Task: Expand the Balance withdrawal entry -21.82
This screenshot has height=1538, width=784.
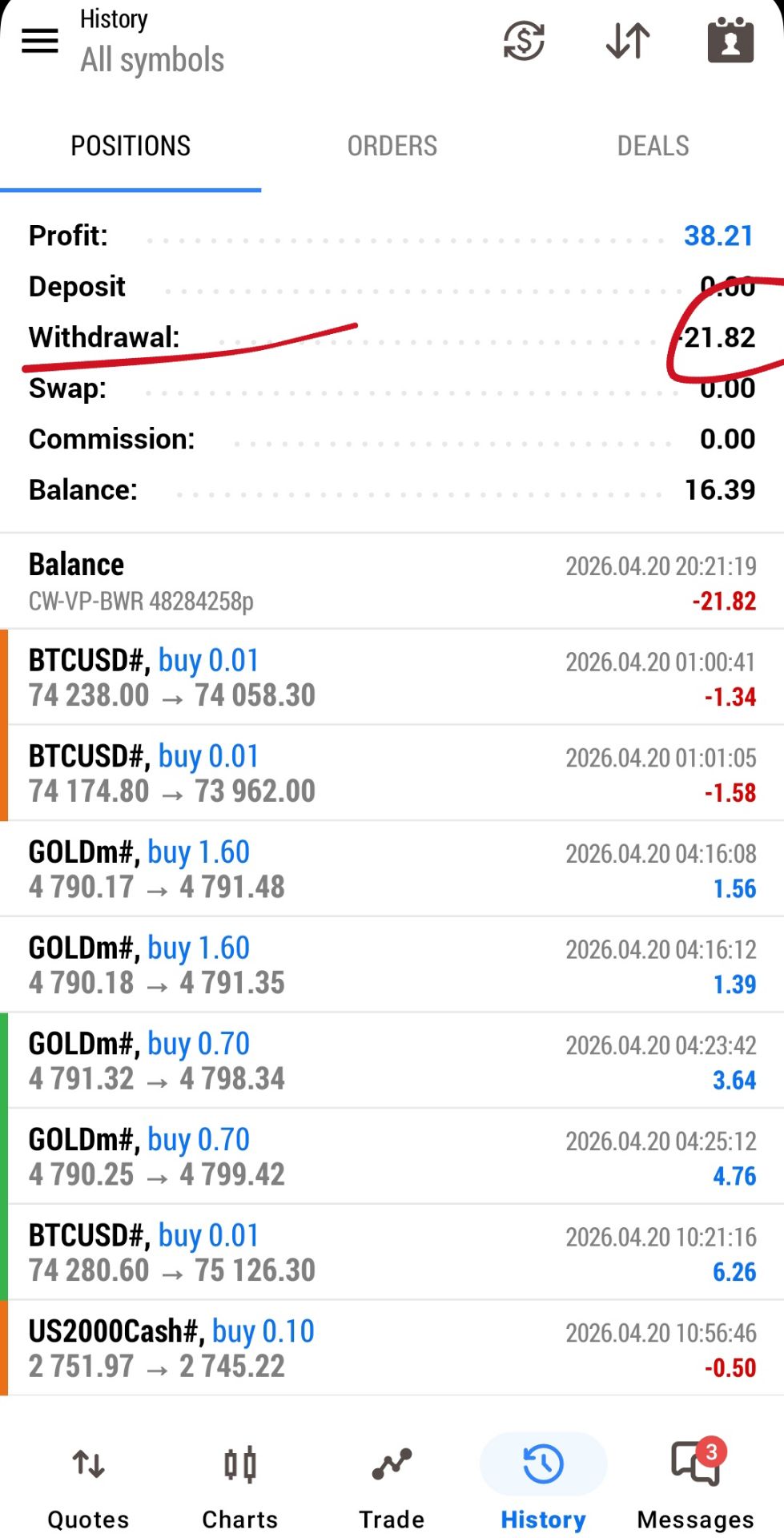Action: point(392,582)
